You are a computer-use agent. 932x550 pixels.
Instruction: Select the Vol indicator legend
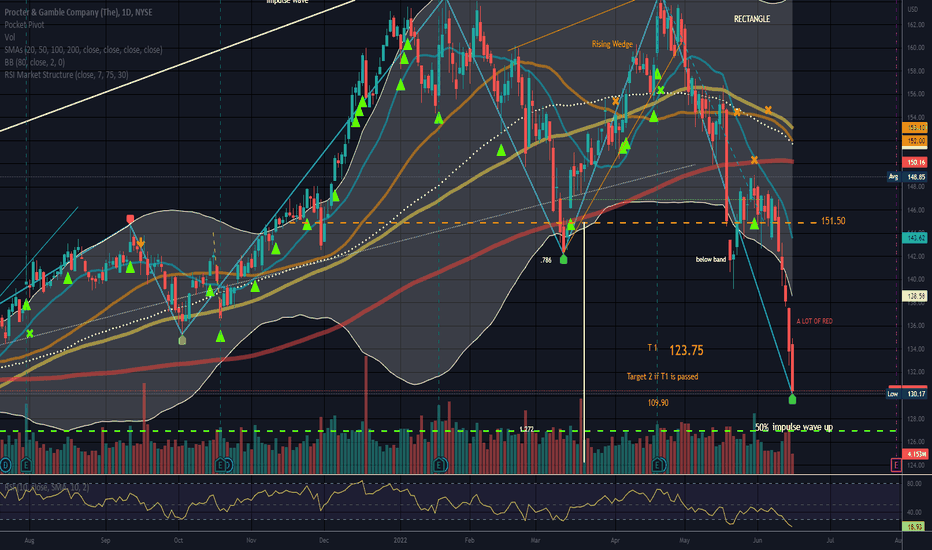[x=10, y=37]
